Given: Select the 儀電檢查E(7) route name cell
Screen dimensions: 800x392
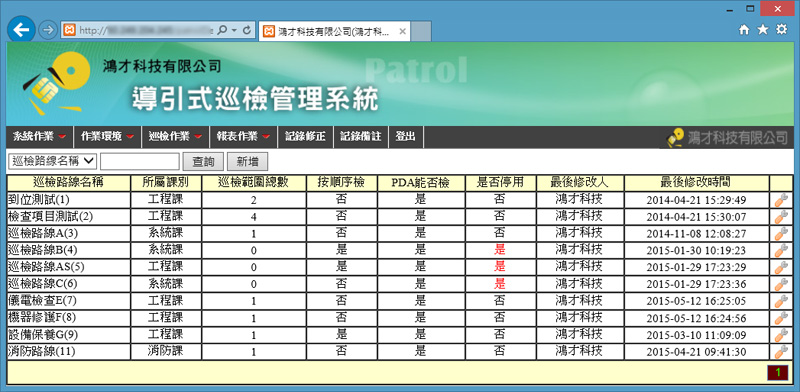Looking at the screenshot, I should [x=69, y=301].
